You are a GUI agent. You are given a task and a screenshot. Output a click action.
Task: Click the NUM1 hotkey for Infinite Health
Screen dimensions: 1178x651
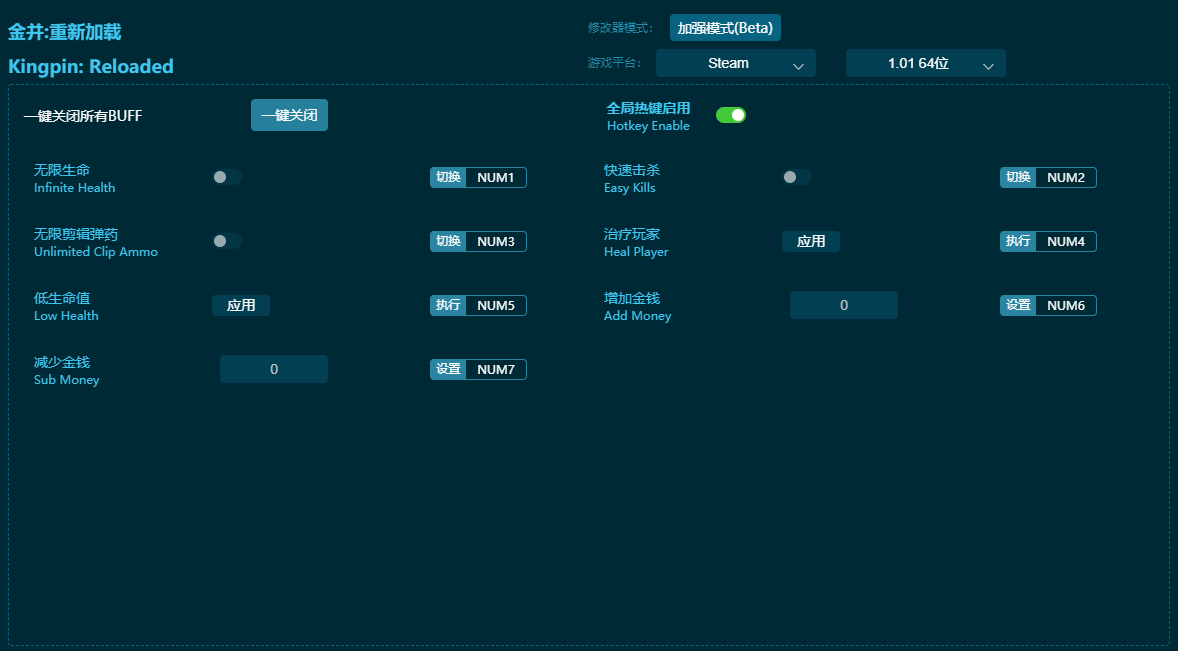point(496,177)
